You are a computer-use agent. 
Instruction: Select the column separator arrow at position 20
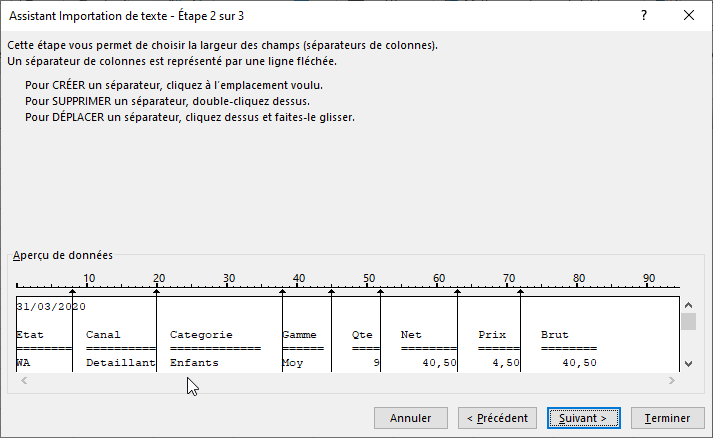pos(157,292)
